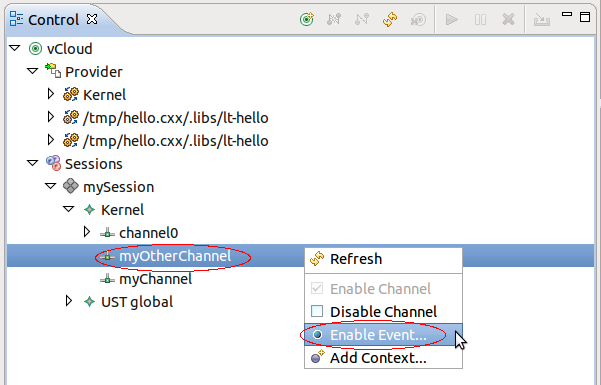
Task: Click the UST global domain icon
Action: pyautogui.click(x=89, y=301)
